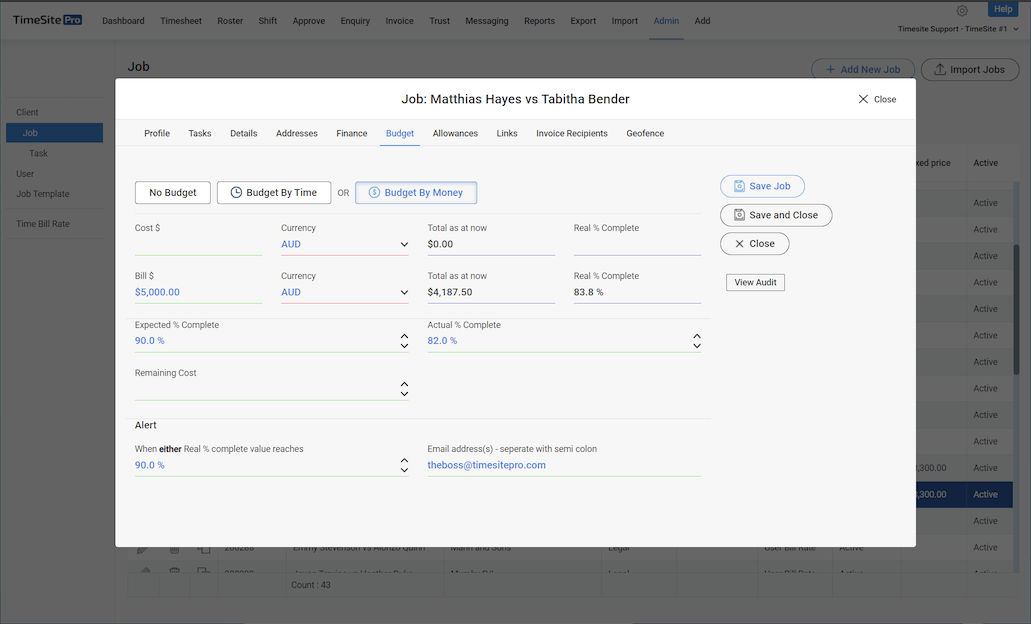
Task: Click the Cost $ input field
Action: click(x=199, y=245)
